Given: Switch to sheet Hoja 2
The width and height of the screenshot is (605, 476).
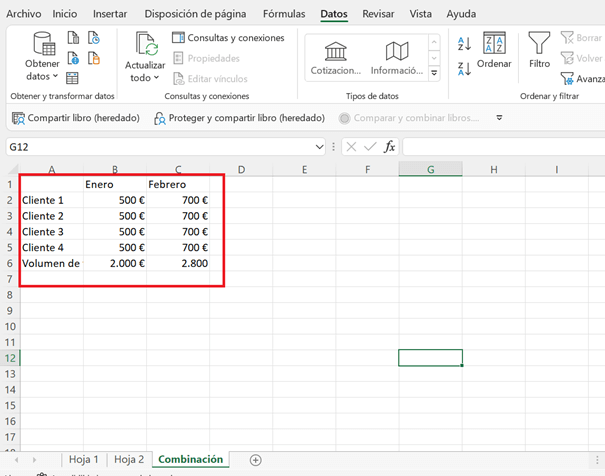Looking at the screenshot, I should (x=129, y=459).
